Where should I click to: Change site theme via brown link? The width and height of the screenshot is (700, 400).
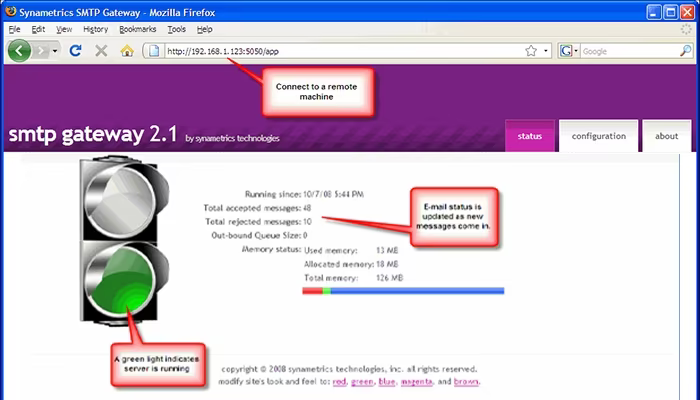(x=466, y=382)
